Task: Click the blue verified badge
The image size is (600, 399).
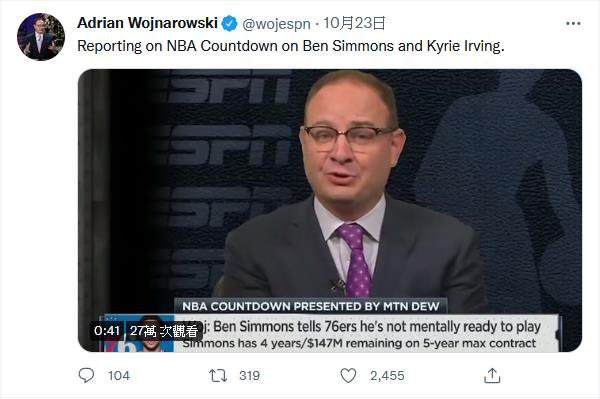Action: 230,24
